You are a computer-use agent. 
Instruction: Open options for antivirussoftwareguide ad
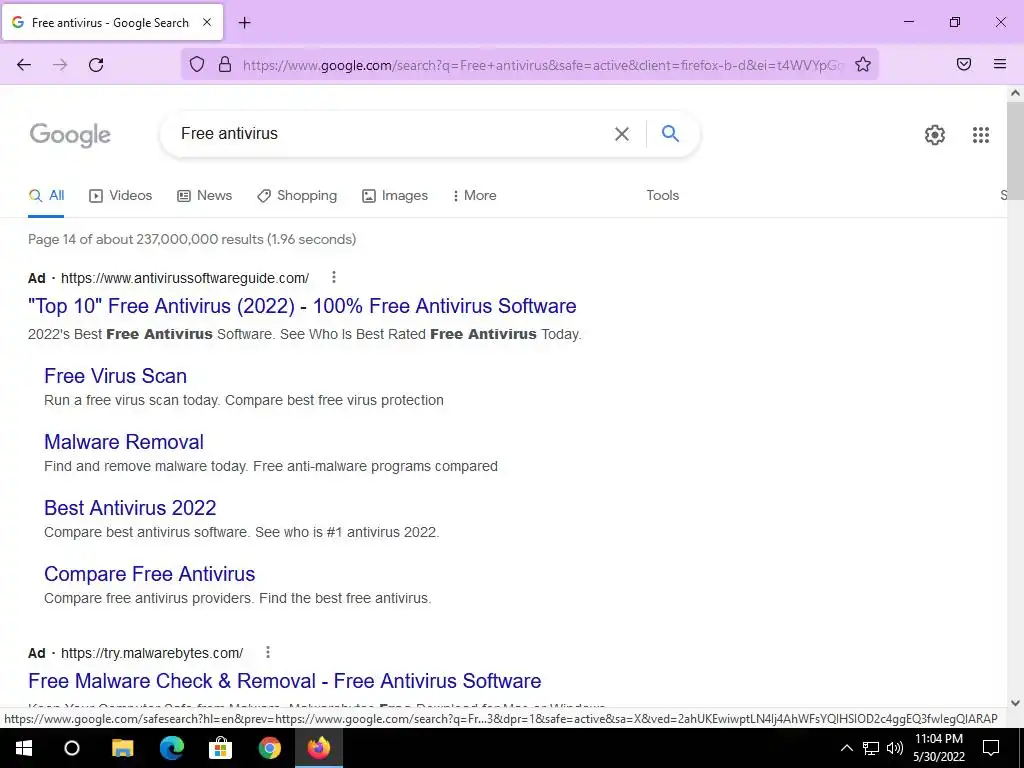click(334, 277)
